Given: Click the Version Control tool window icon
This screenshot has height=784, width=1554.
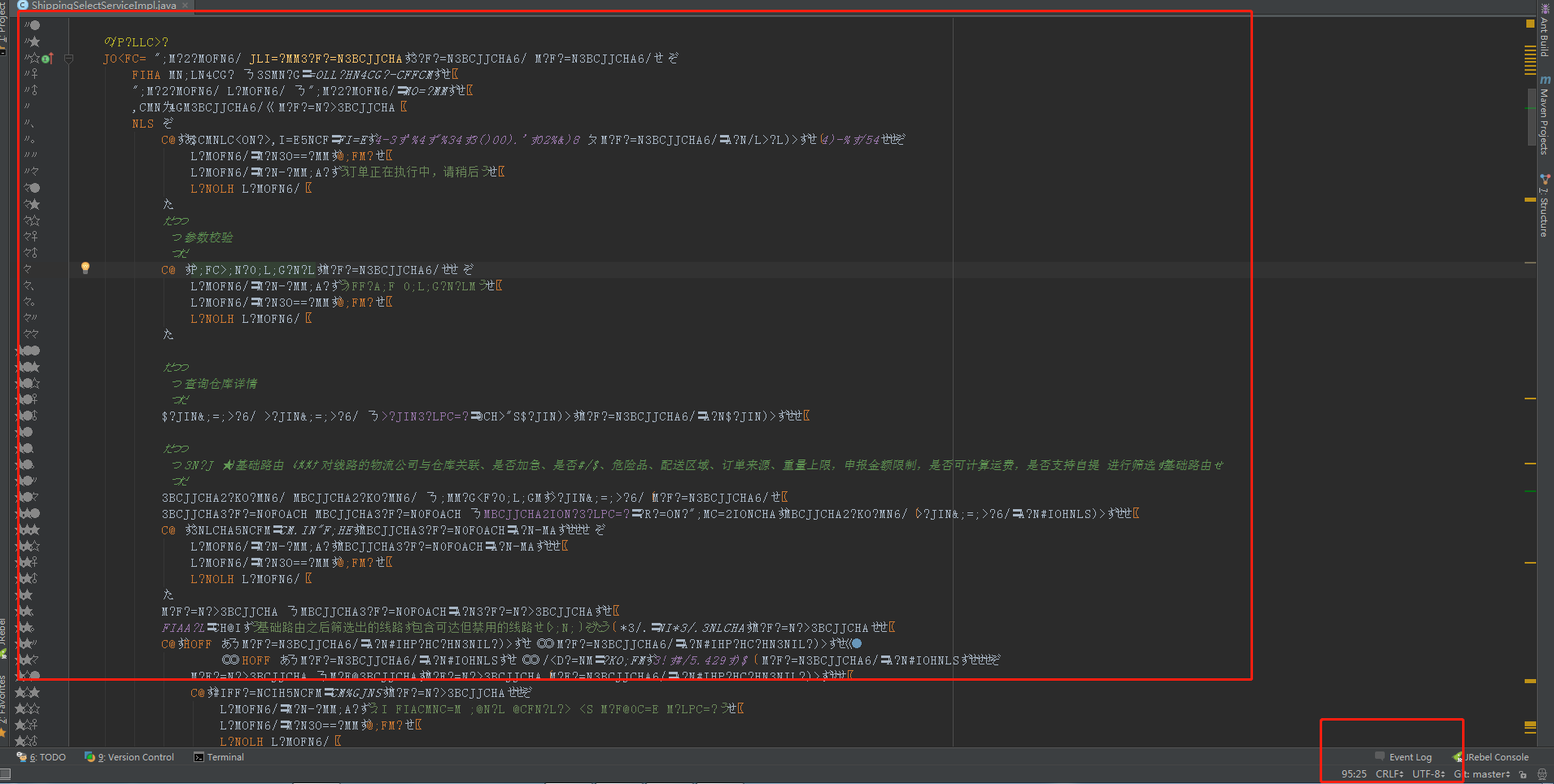Looking at the screenshot, I should 89,757.
